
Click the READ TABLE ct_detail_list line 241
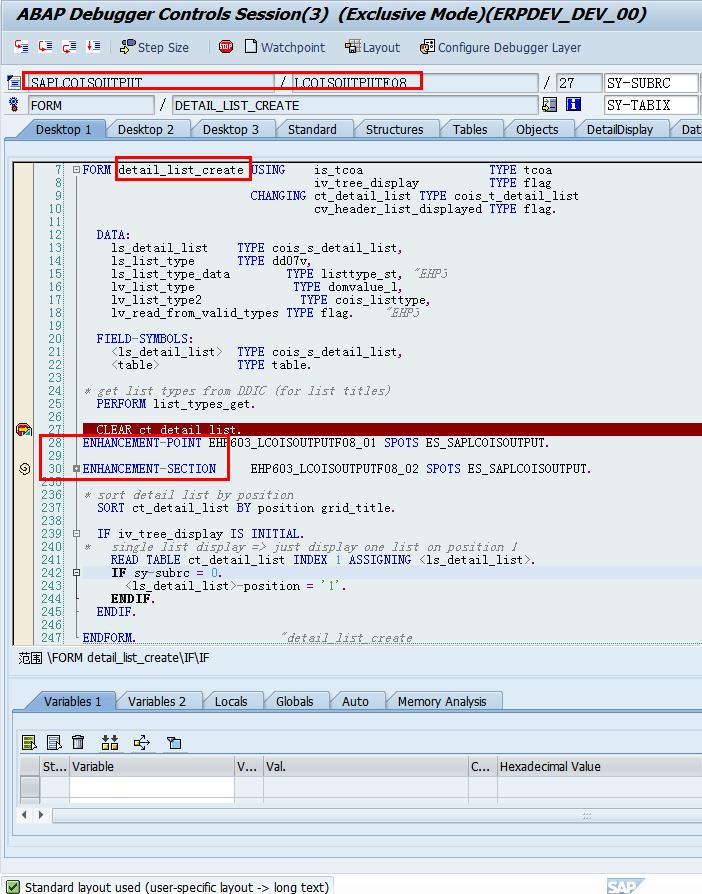coord(323,560)
